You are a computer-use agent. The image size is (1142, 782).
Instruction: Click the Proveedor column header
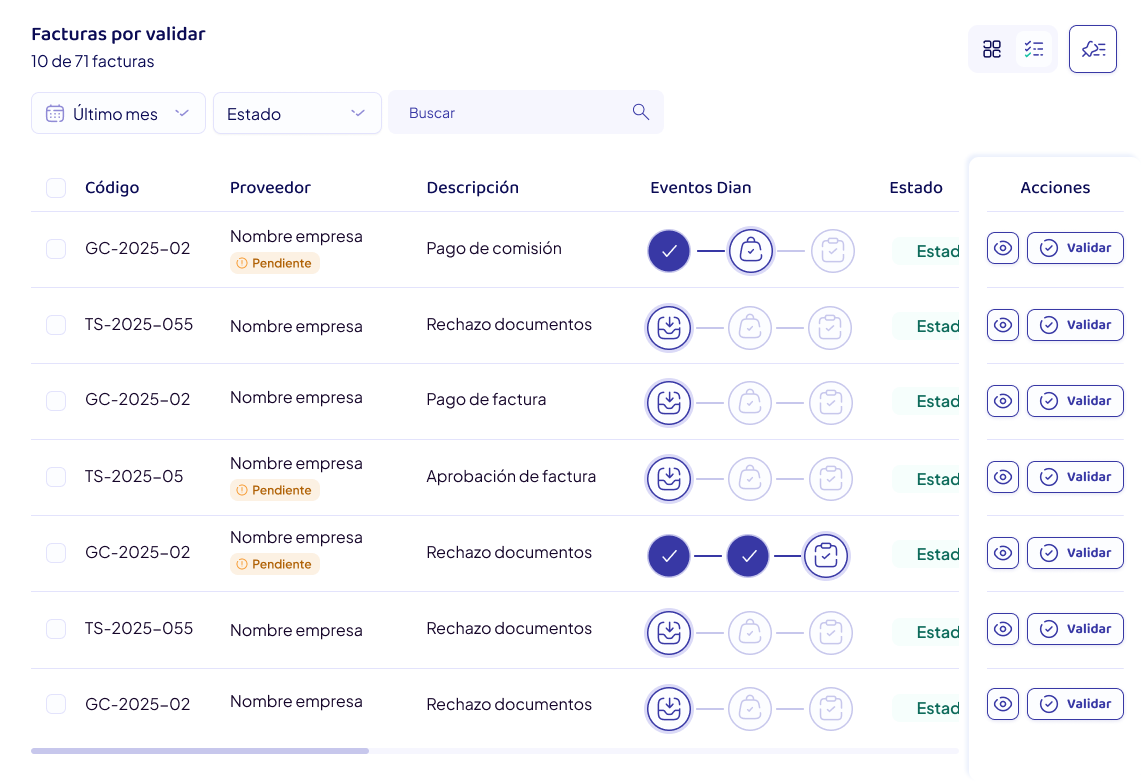[270, 188]
